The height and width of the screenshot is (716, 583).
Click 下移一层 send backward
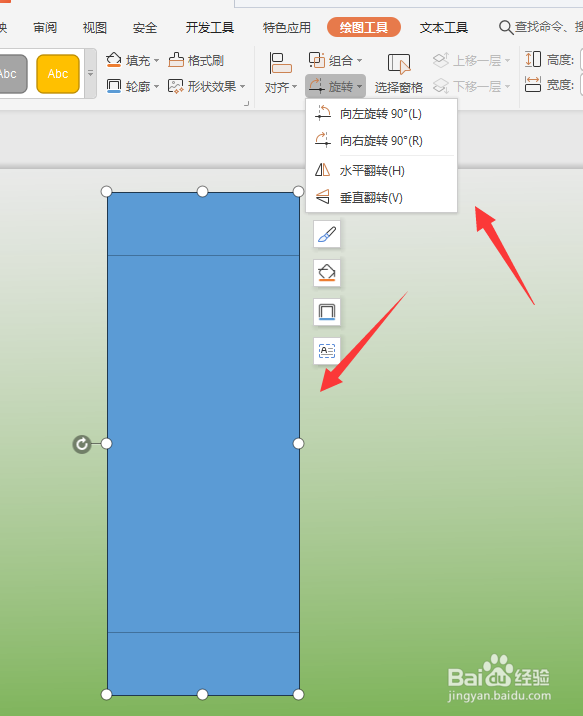point(467,86)
